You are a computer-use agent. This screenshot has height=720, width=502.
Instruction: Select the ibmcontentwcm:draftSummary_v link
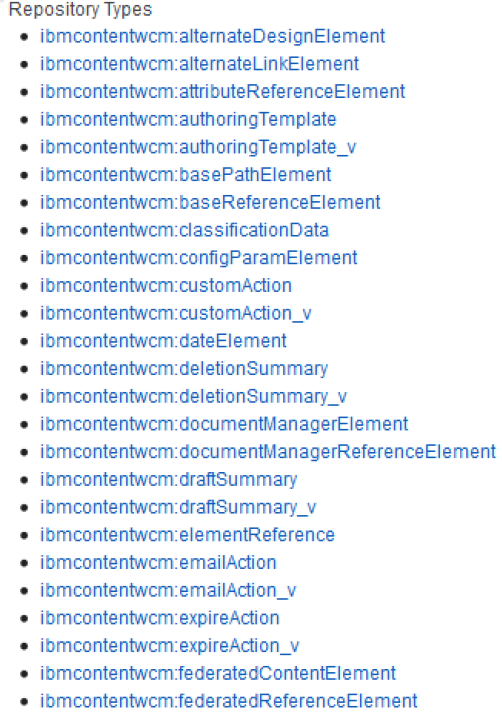(178, 507)
